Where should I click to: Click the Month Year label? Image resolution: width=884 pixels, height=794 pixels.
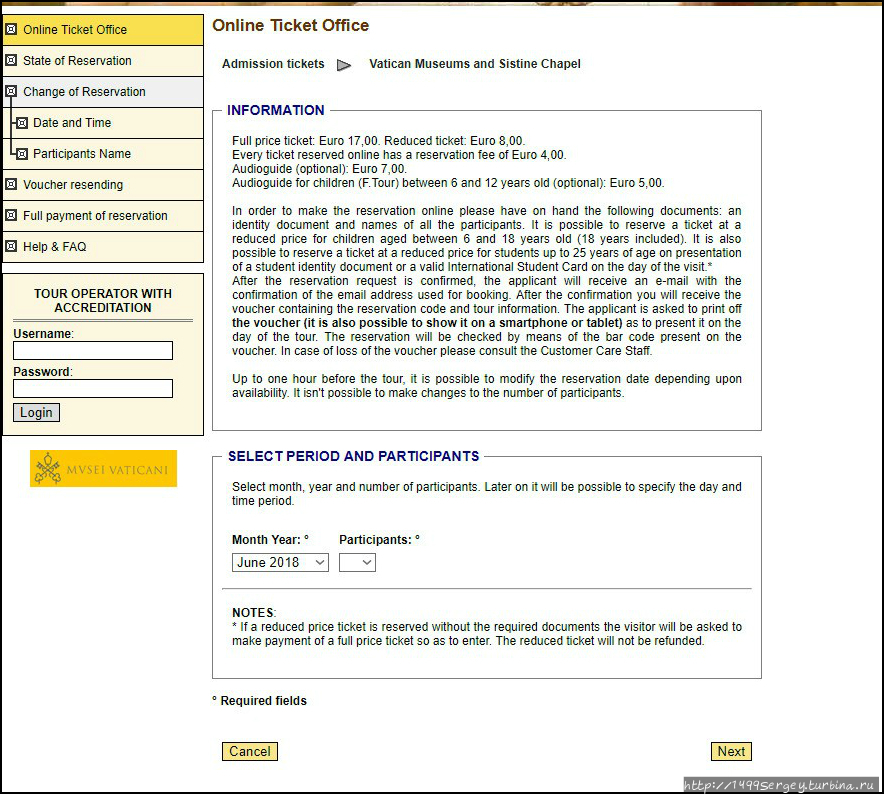[x=270, y=540]
